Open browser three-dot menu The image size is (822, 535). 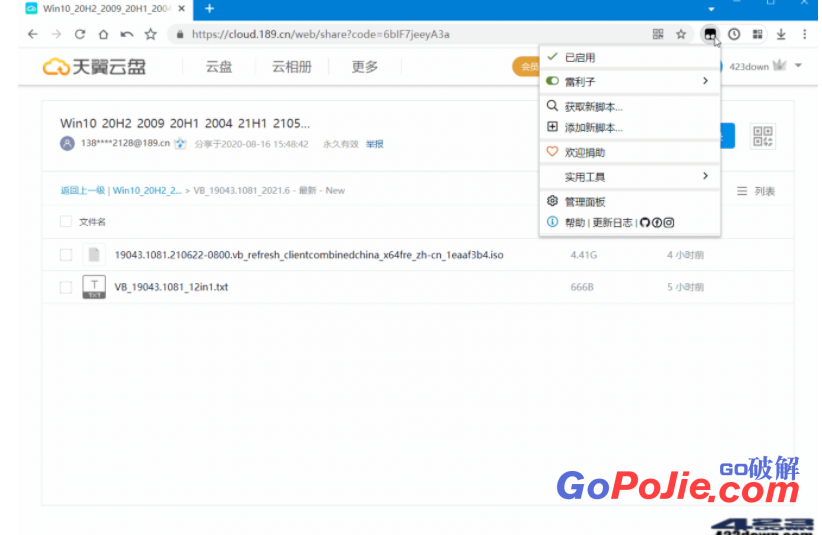point(805,35)
